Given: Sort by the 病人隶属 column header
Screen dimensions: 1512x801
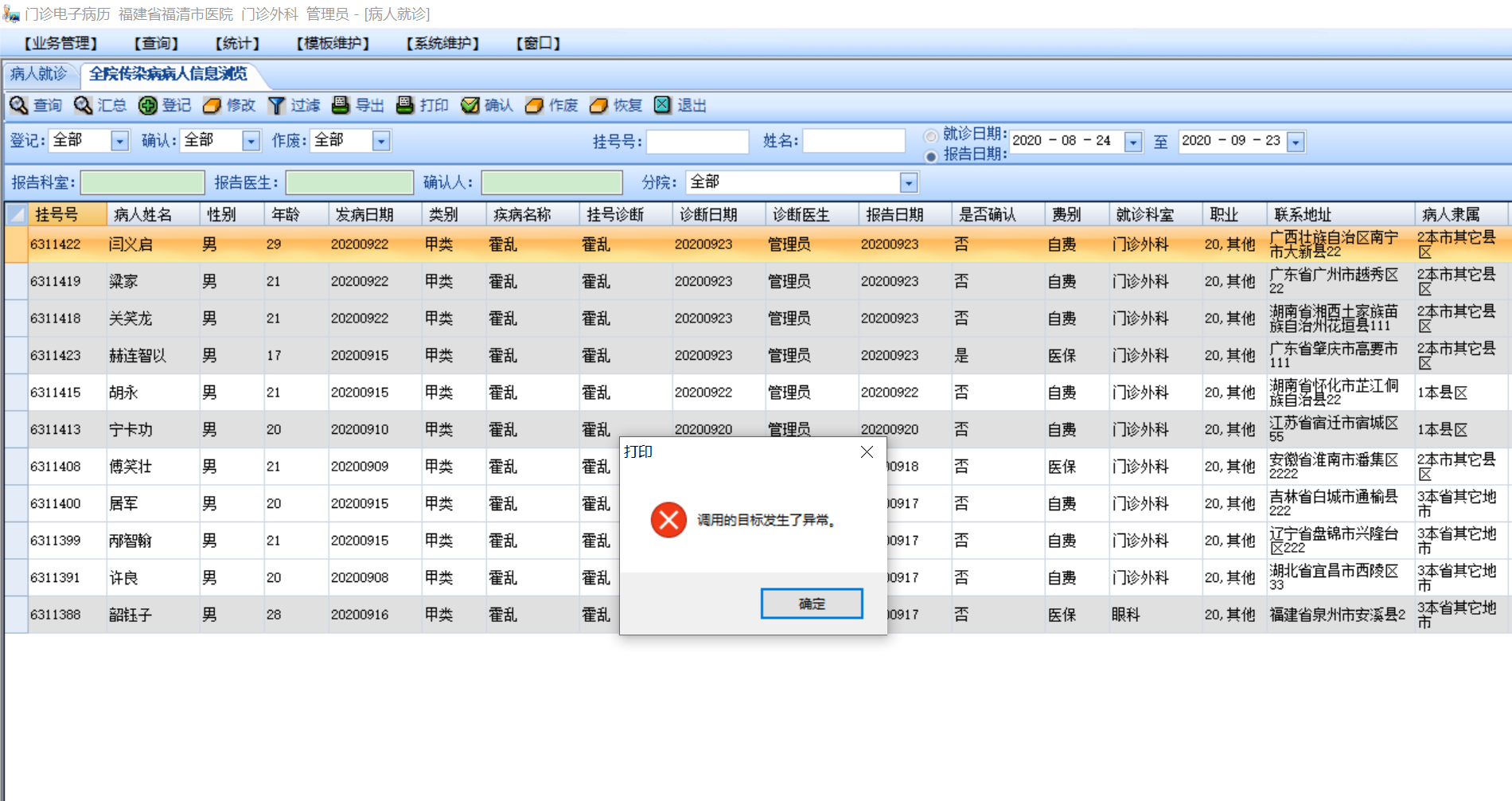Looking at the screenshot, I should (1461, 214).
